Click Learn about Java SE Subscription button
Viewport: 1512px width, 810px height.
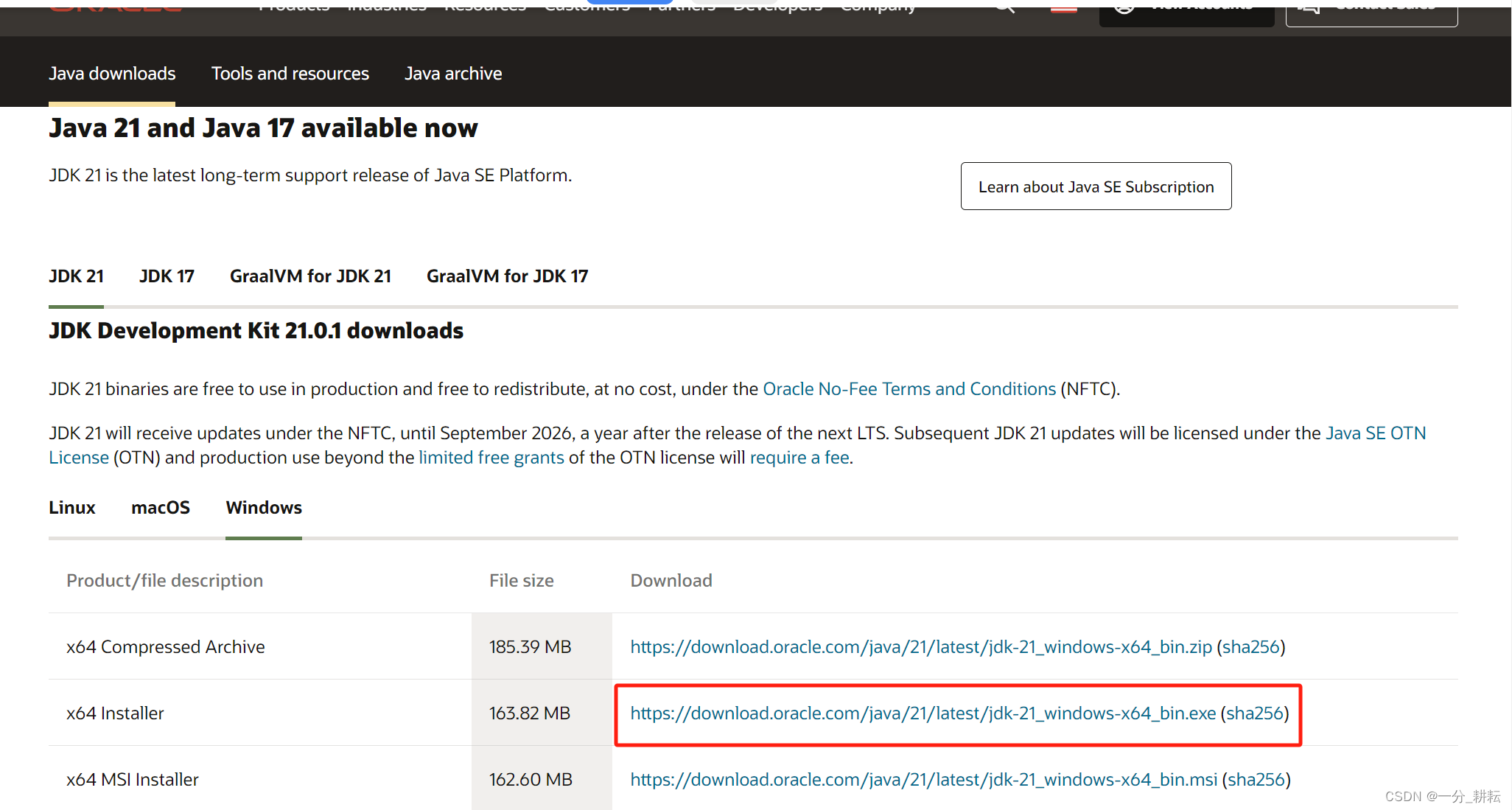1096,186
